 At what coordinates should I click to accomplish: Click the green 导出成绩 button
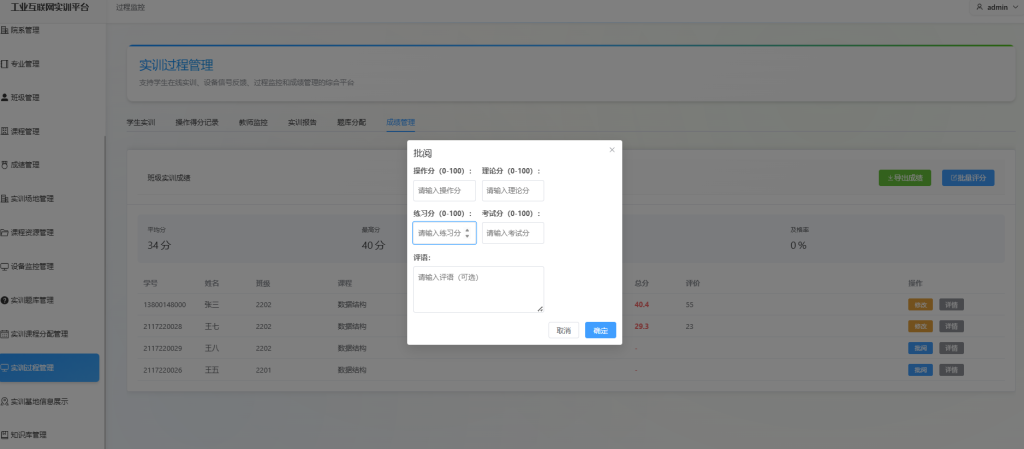coord(904,177)
